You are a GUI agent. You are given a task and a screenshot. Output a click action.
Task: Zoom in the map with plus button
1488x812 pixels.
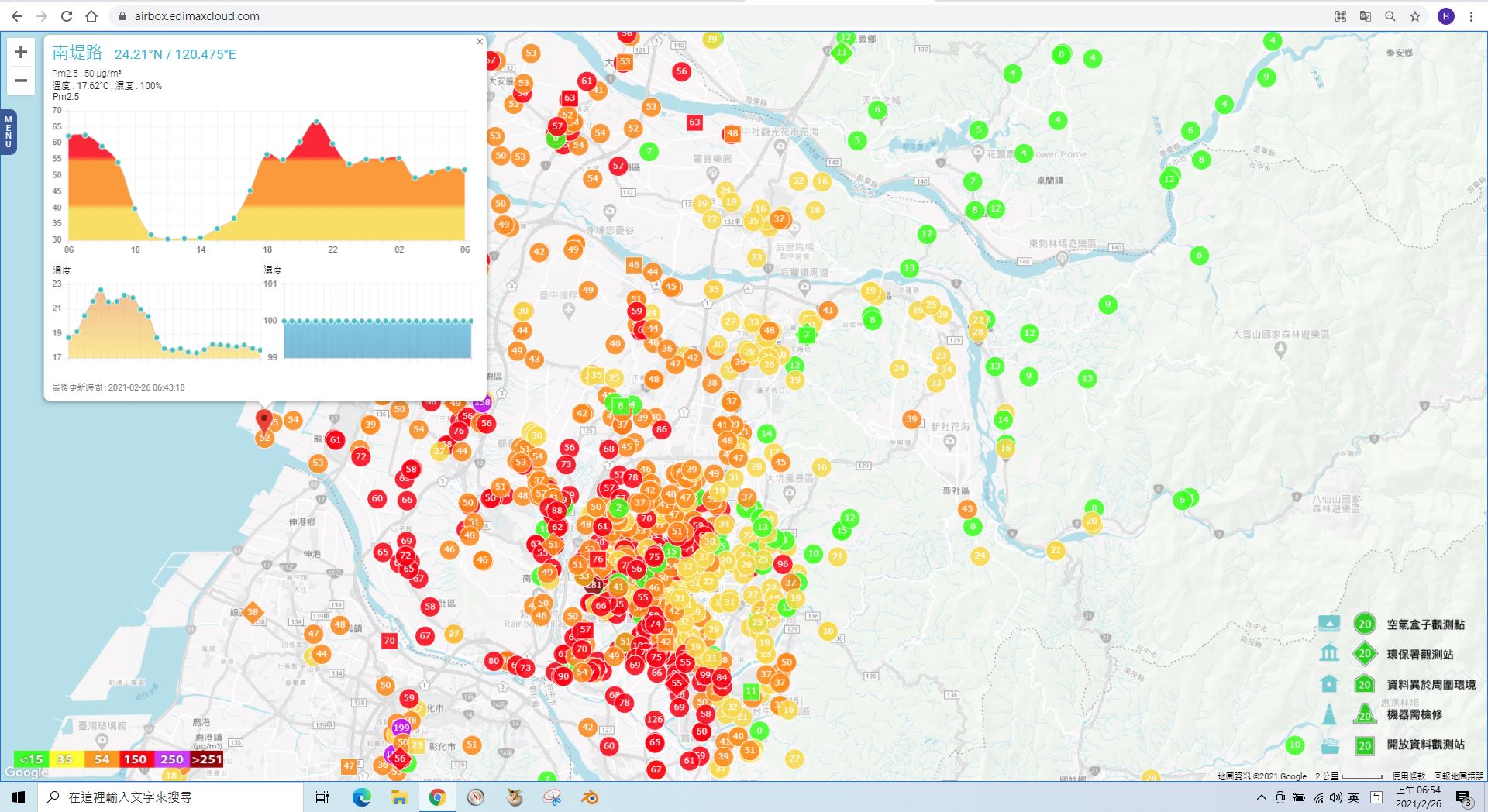21,52
